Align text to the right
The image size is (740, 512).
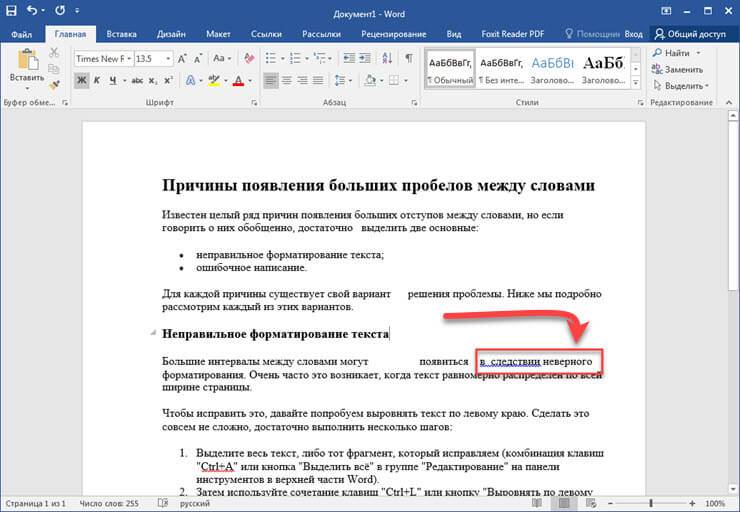(x=303, y=81)
